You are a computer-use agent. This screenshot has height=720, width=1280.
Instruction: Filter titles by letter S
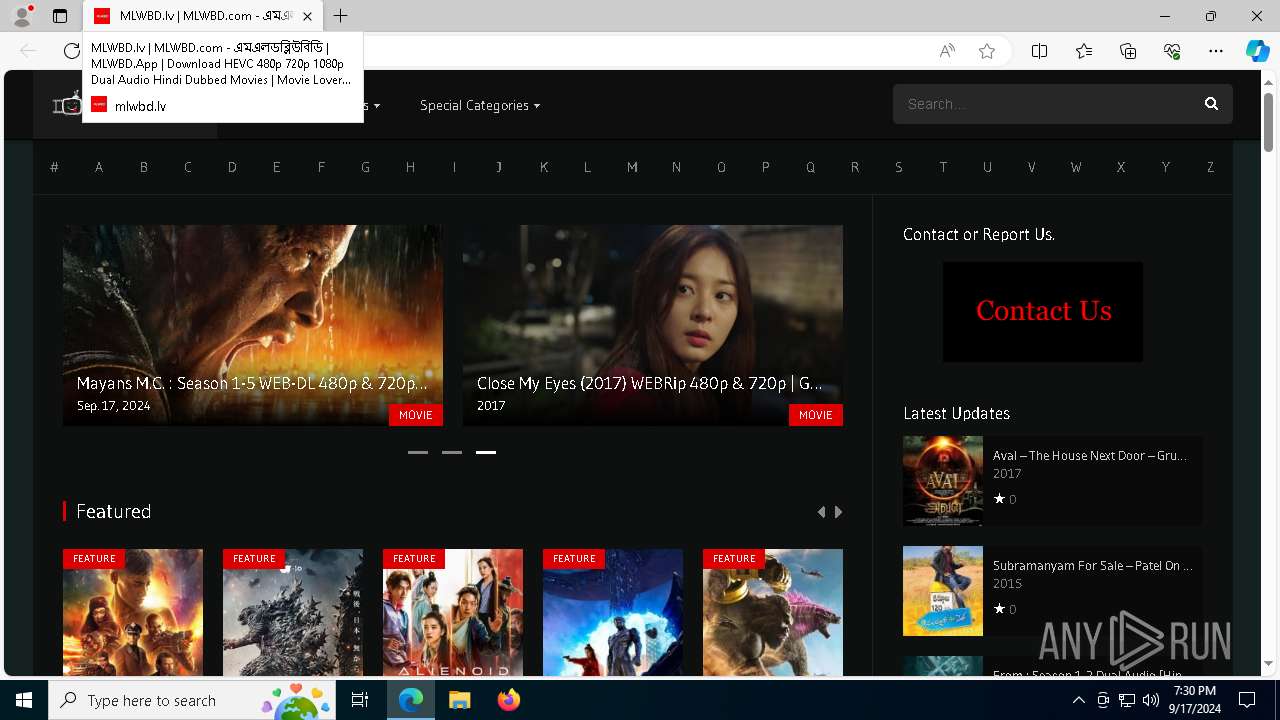tap(899, 167)
